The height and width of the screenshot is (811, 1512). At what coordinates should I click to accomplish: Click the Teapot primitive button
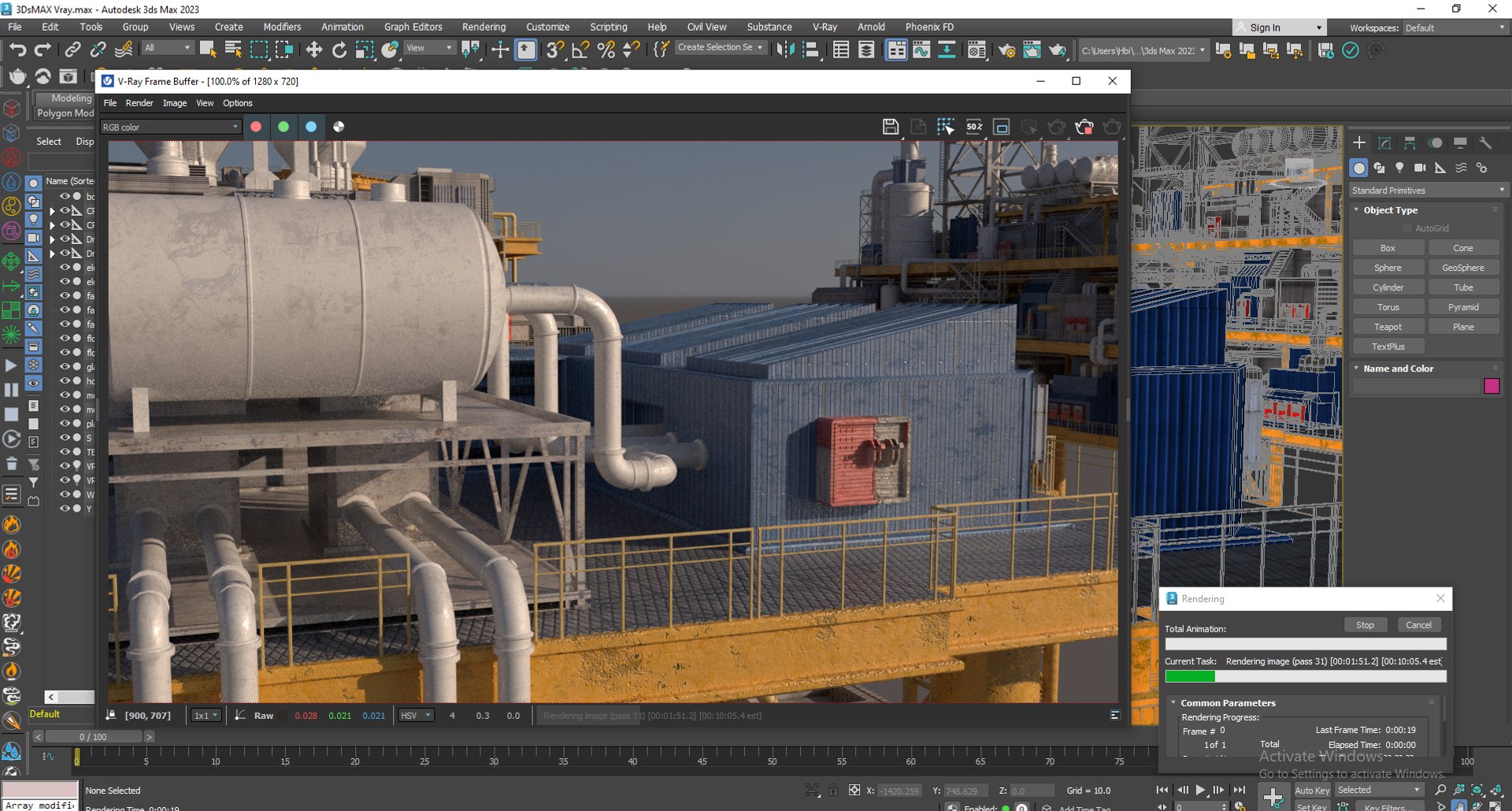[1388, 327]
